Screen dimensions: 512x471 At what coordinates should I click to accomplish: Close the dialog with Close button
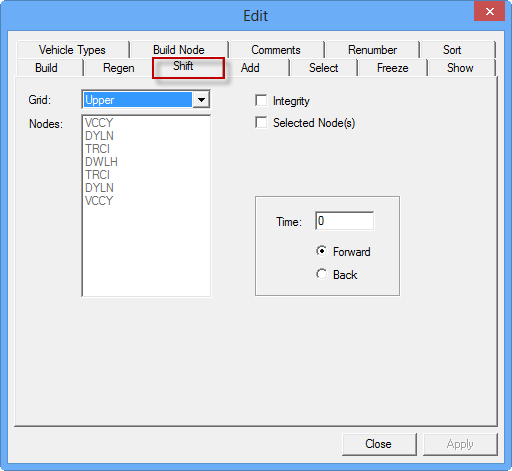point(379,444)
